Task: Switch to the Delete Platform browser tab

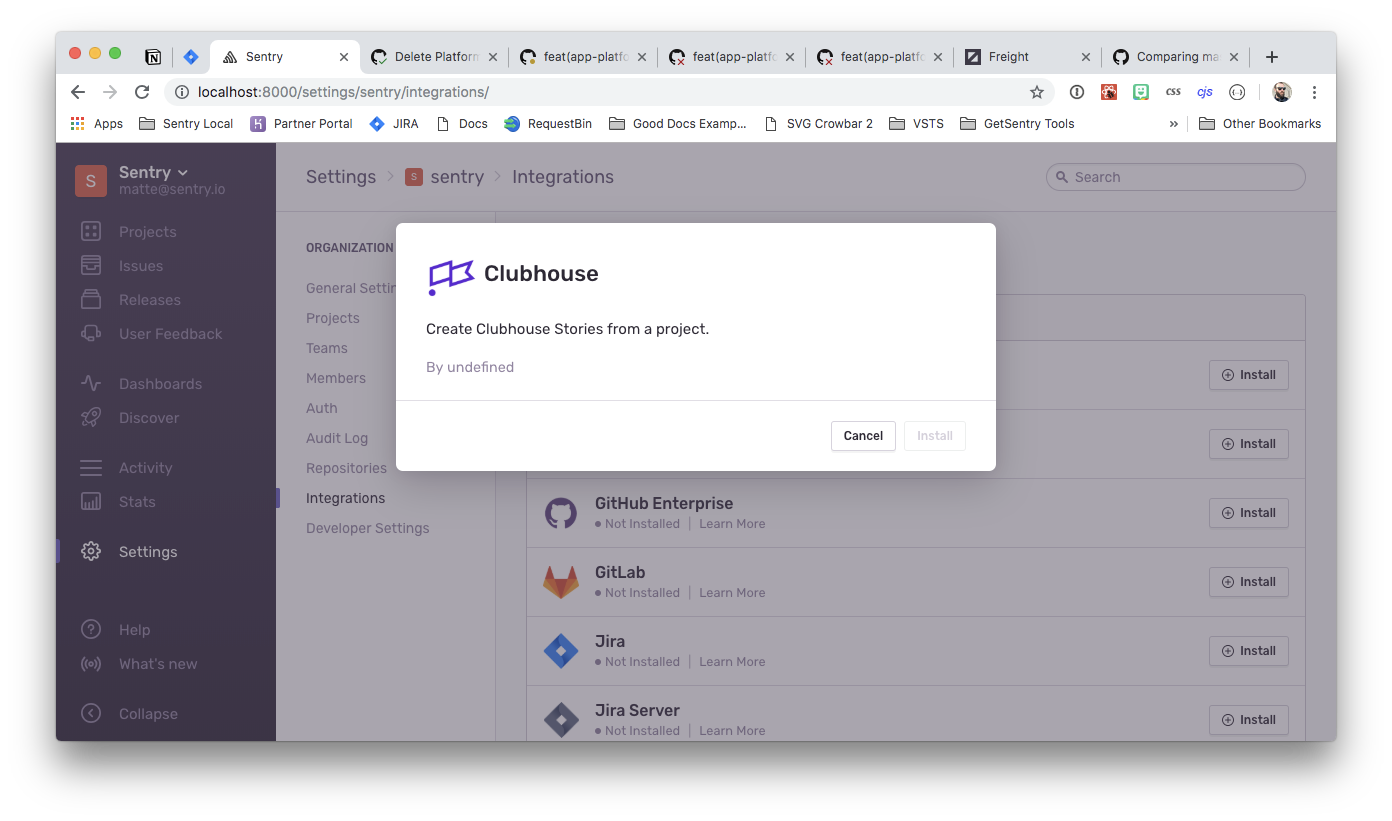Action: click(434, 57)
